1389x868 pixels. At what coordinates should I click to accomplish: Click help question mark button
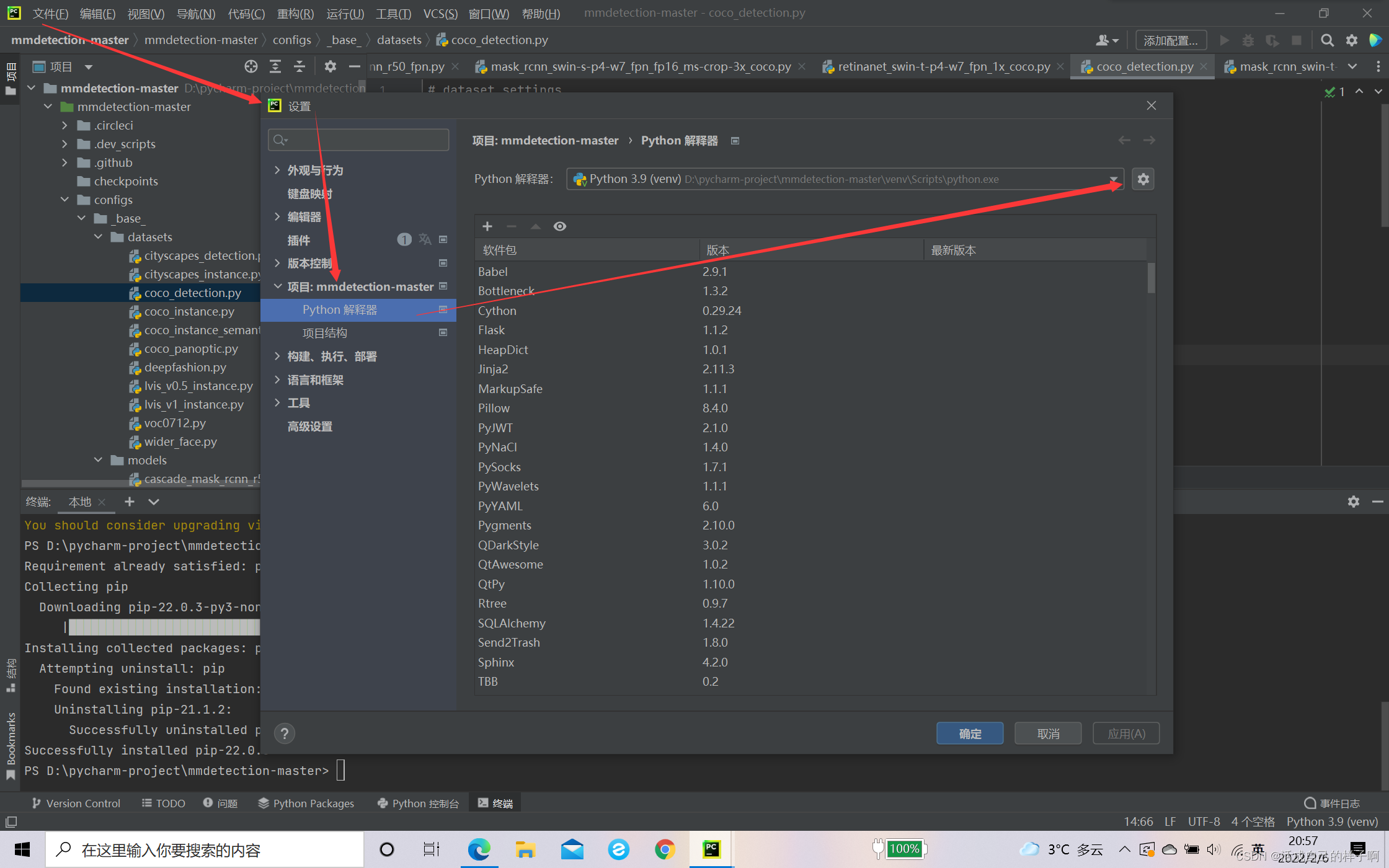pos(285,733)
